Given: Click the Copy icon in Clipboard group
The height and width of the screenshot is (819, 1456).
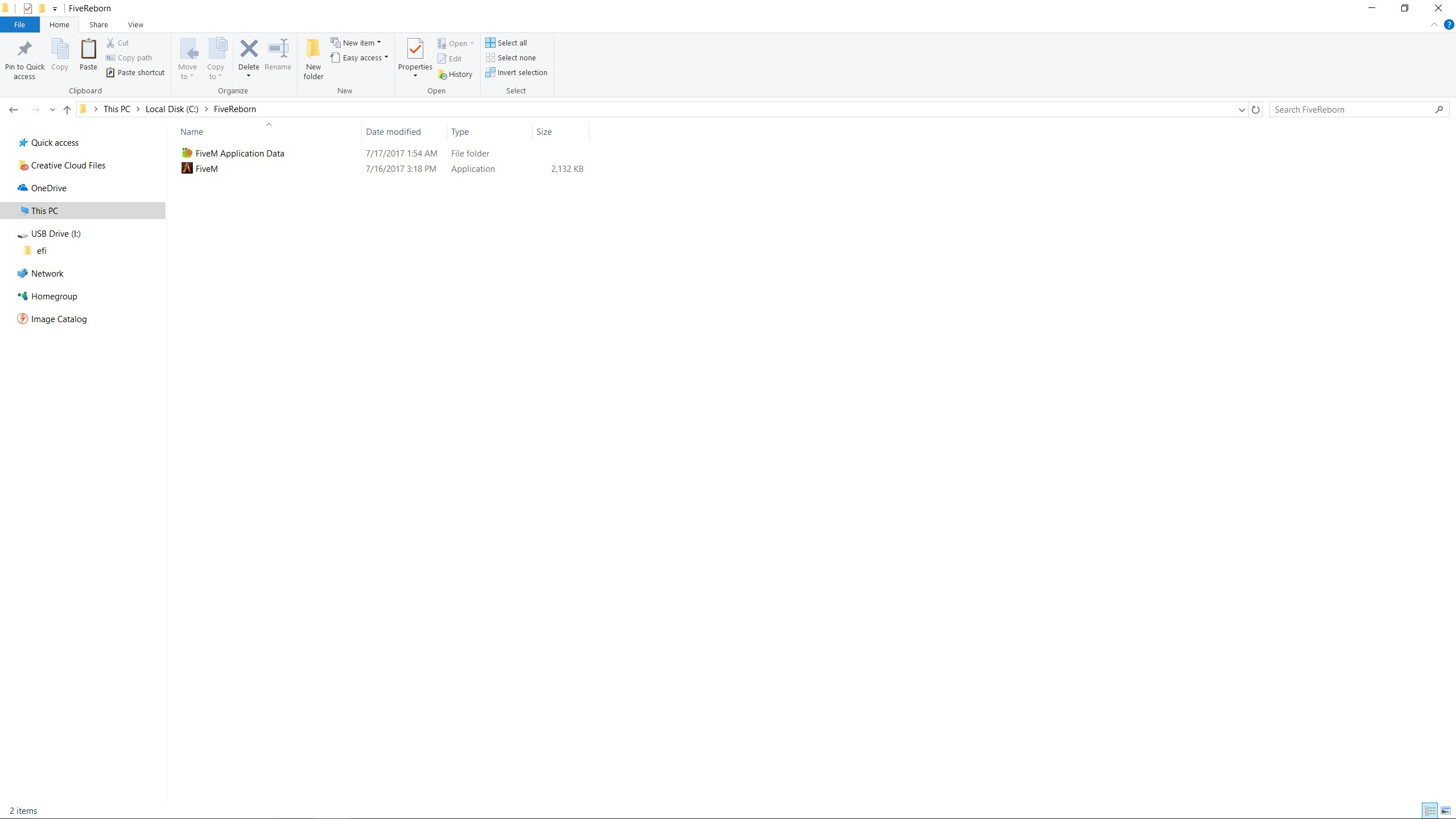Looking at the screenshot, I should (60, 50).
